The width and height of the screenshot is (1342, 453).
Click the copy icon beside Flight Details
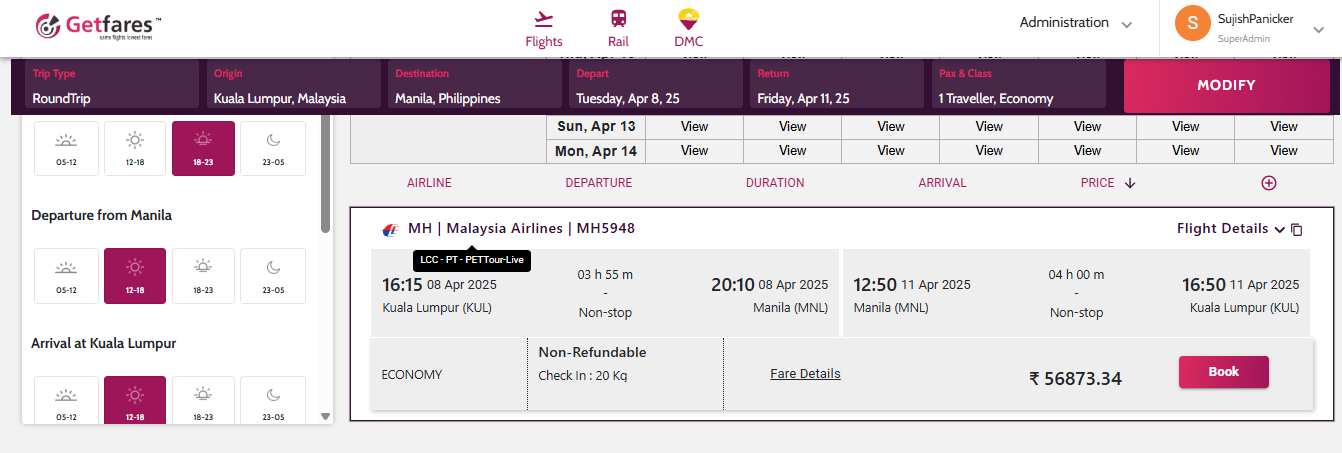pos(1297,229)
